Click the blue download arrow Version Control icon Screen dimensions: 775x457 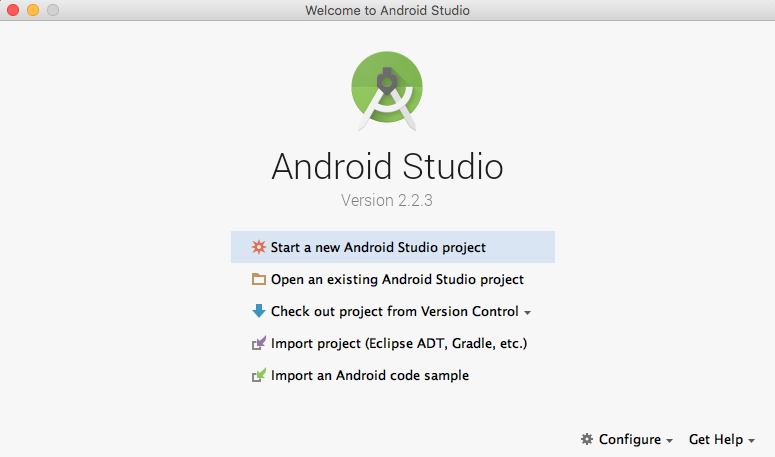[x=259, y=311]
